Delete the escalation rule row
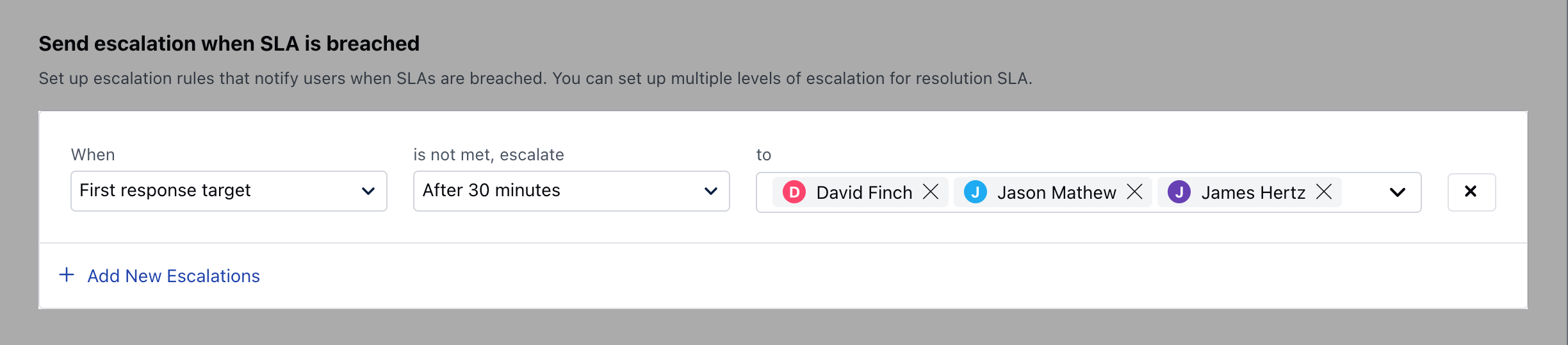 coord(1471,192)
